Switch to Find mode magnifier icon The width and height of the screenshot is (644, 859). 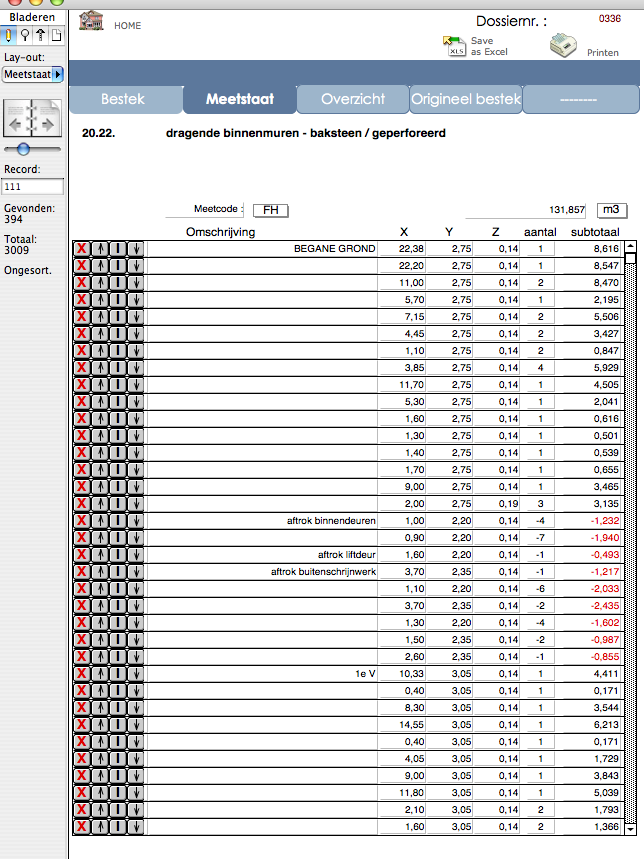click(x=24, y=35)
